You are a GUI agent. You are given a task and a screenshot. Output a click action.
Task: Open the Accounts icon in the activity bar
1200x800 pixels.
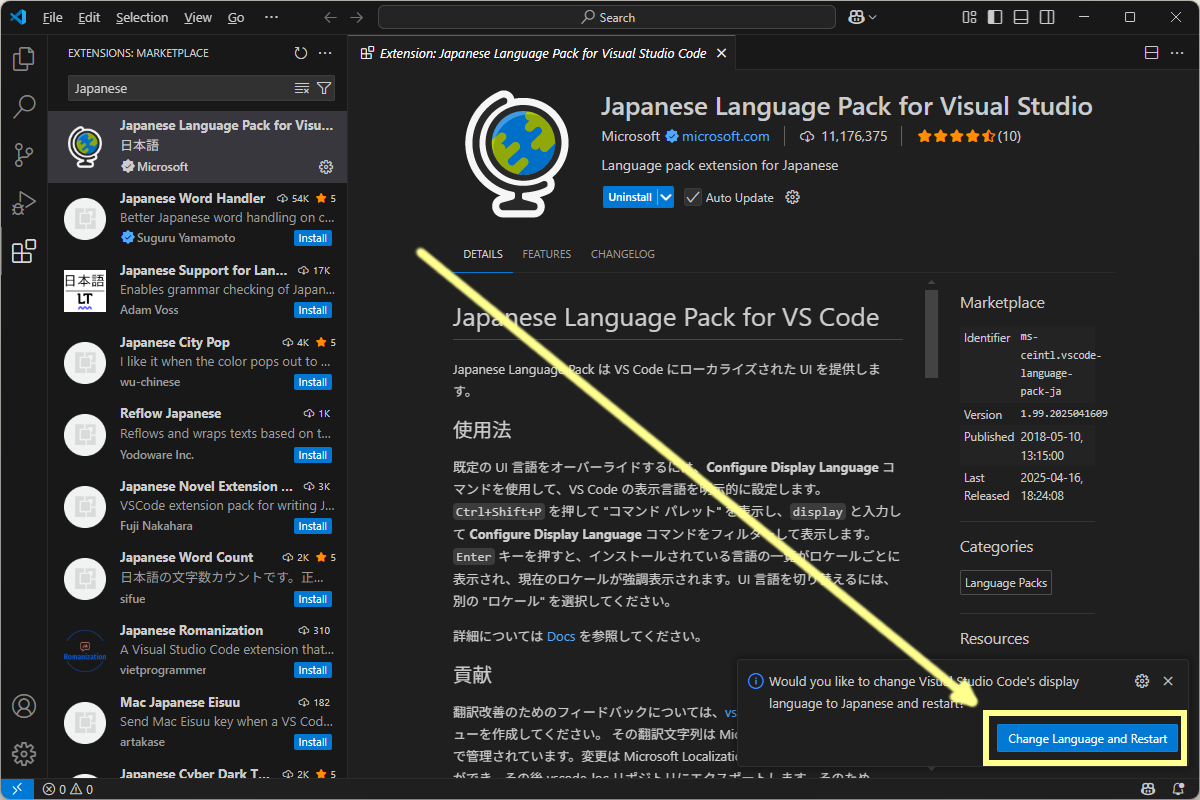click(23, 705)
